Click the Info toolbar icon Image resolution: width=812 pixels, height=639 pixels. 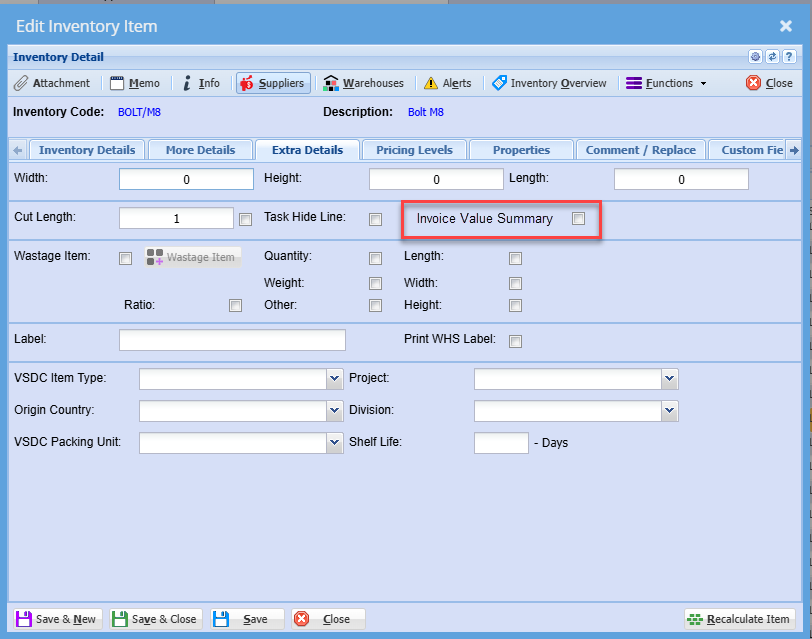tap(201, 83)
